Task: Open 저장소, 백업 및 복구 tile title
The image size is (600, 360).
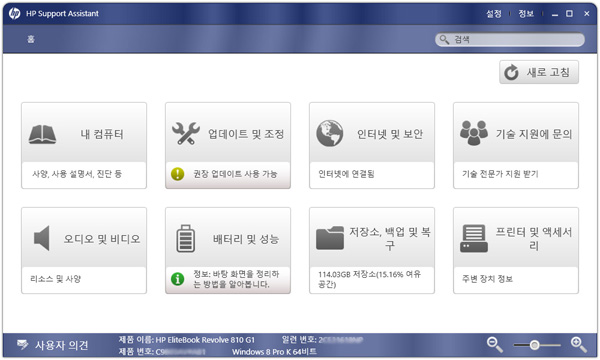Action: pos(390,238)
